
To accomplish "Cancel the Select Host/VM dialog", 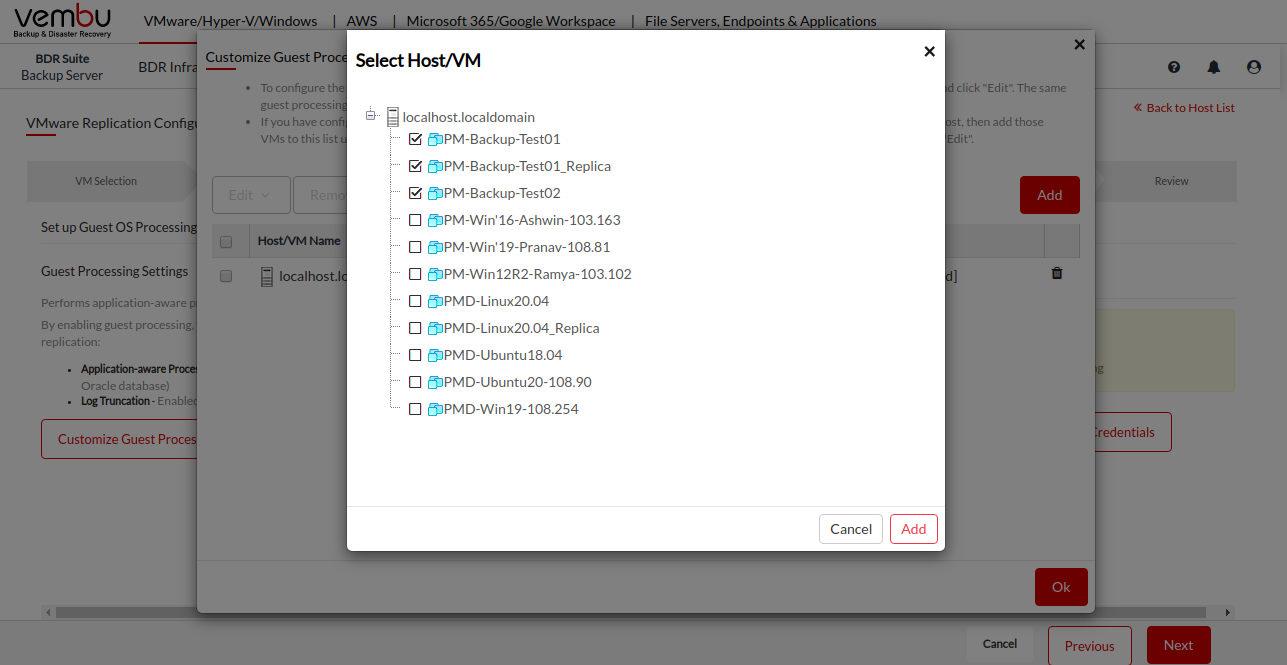I will [x=851, y=529].
